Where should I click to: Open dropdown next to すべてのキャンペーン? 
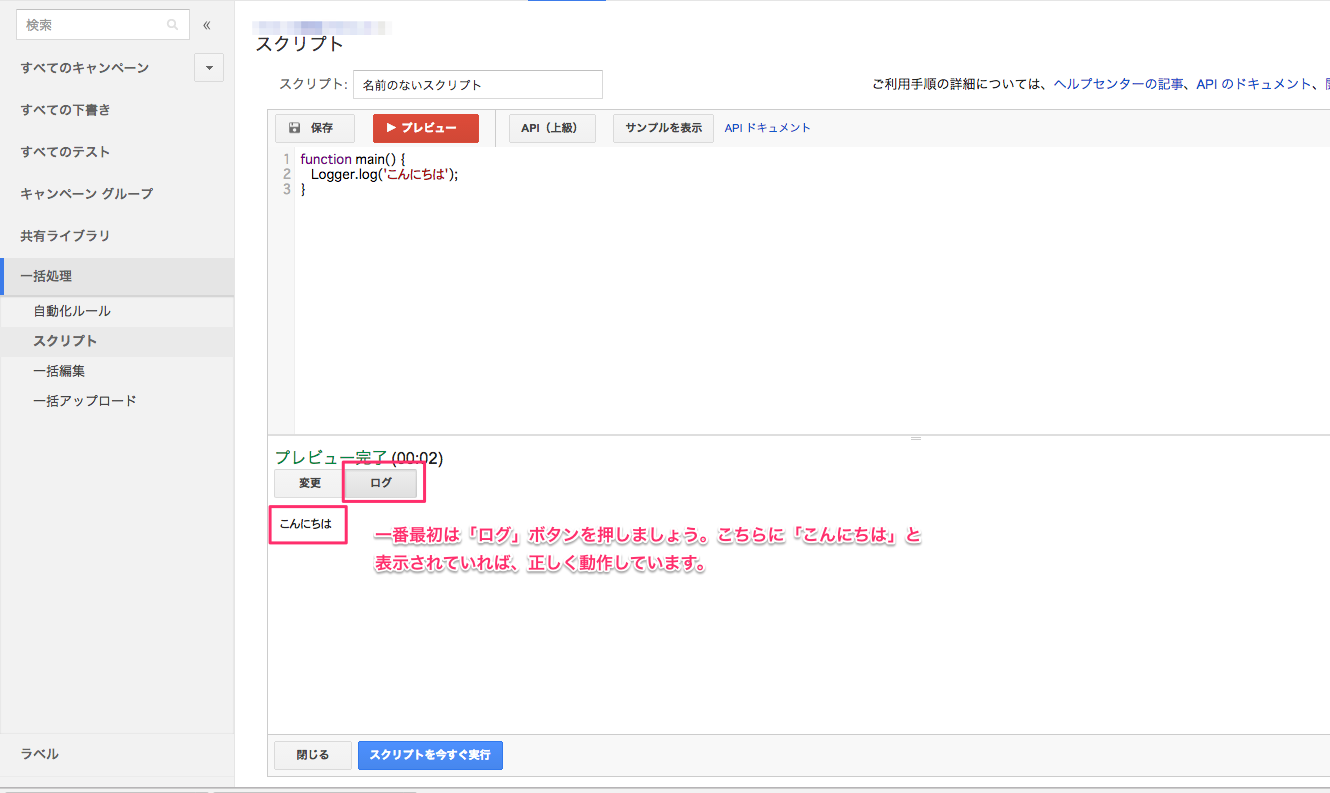tap(209, 68)
